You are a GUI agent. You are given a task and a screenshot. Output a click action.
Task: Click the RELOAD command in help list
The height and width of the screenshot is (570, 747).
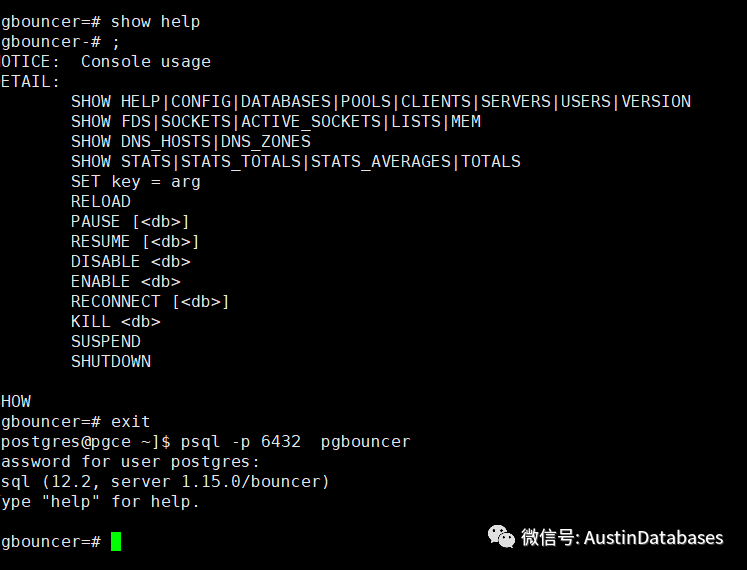click(100, 201)
